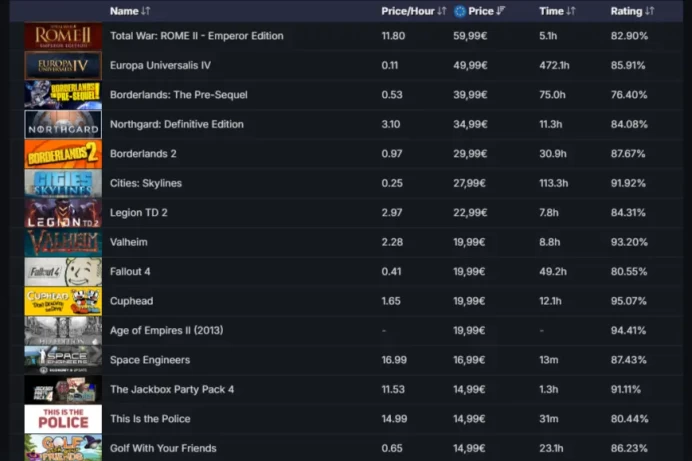Click the Price descending sort icon

[500, 11]
